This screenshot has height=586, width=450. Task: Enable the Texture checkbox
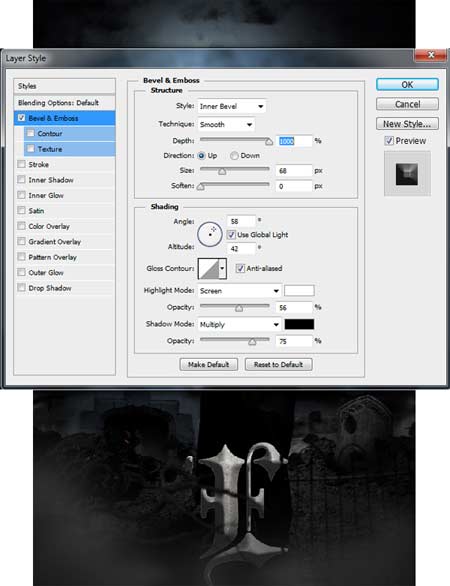click(x=31, y=148)
